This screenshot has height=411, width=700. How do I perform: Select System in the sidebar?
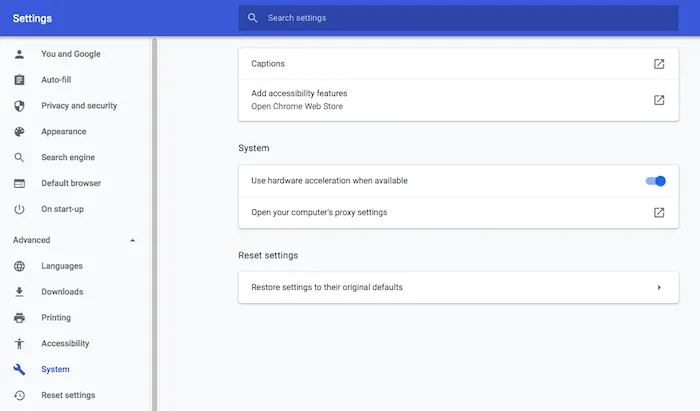55,369
